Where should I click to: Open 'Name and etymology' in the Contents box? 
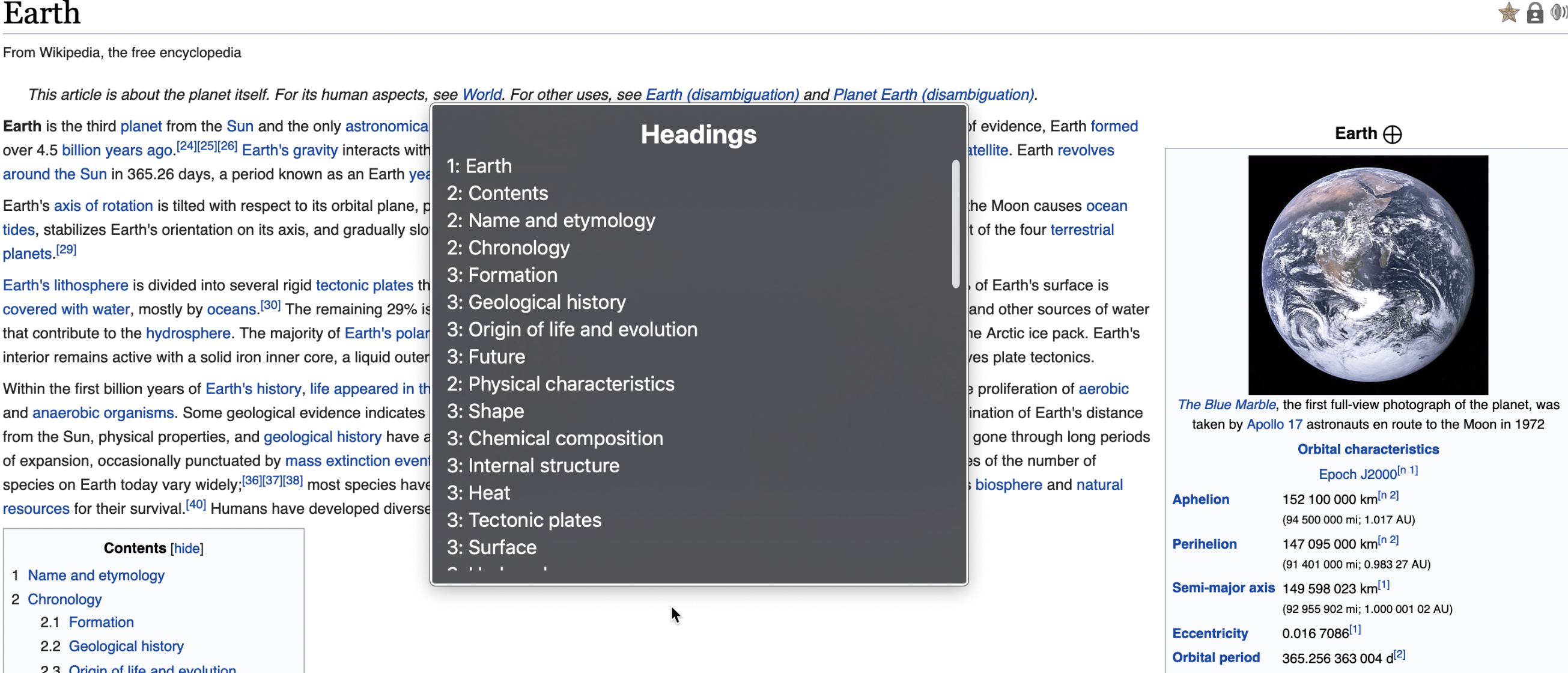click(x=96, y=574)
